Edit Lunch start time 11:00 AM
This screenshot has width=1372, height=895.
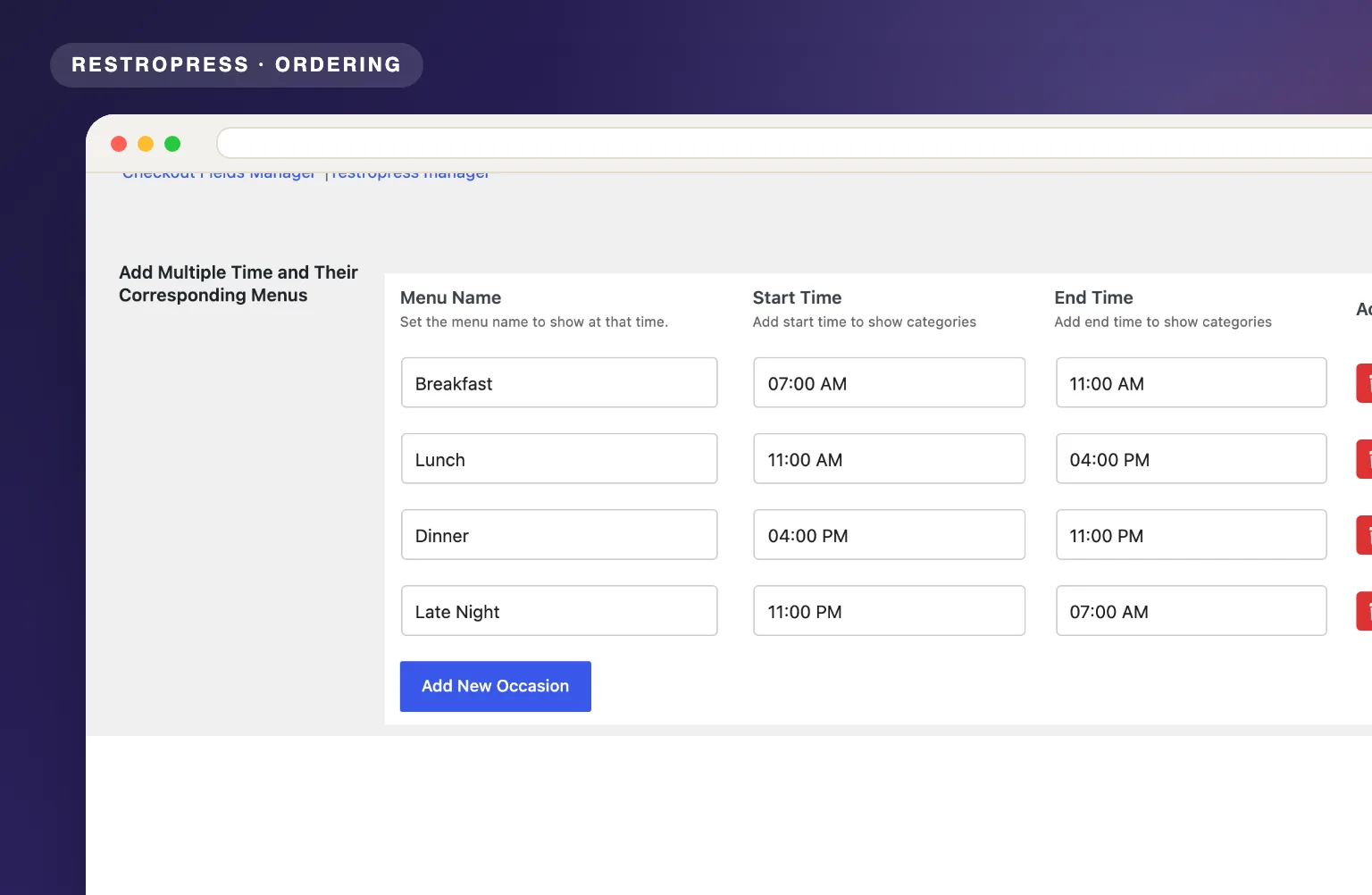pos(889,458)
